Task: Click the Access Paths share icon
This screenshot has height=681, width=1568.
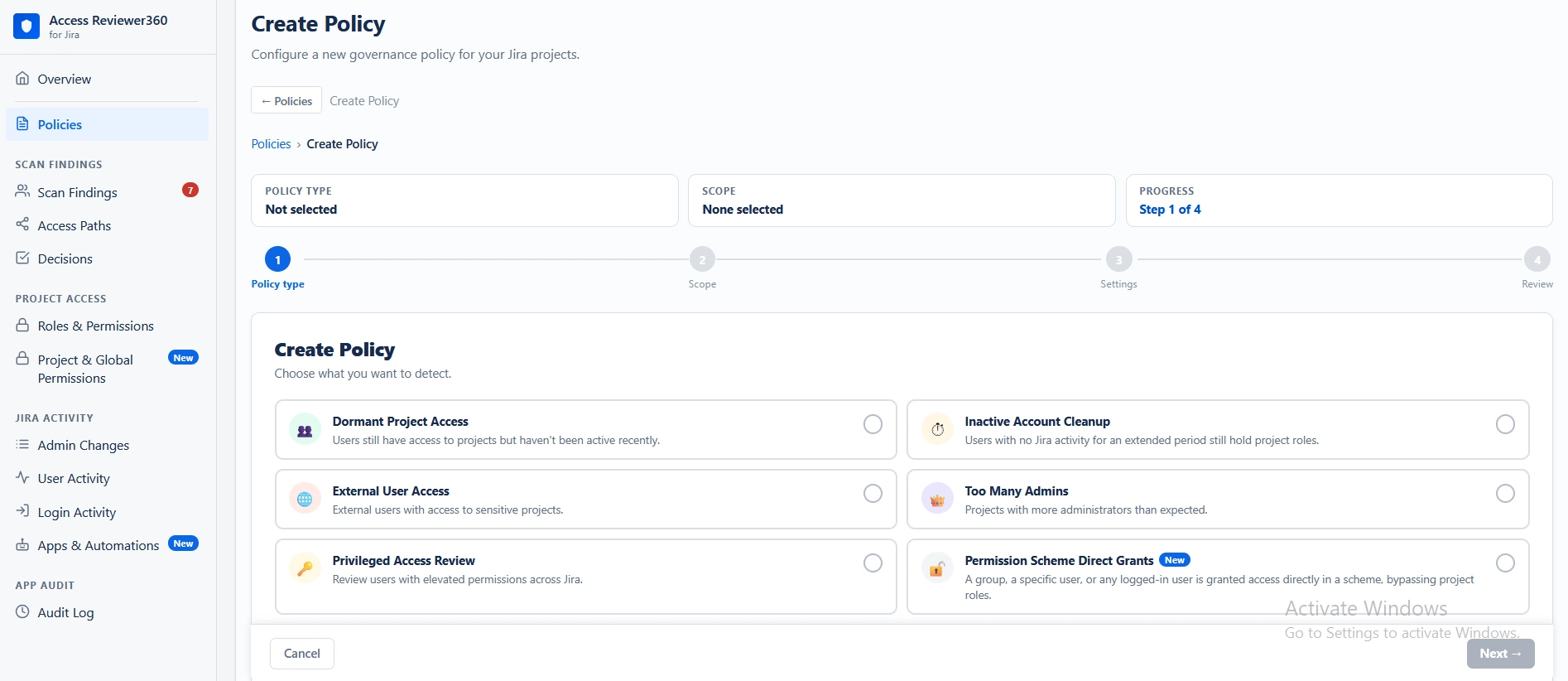Action: [x=22, y=225]
